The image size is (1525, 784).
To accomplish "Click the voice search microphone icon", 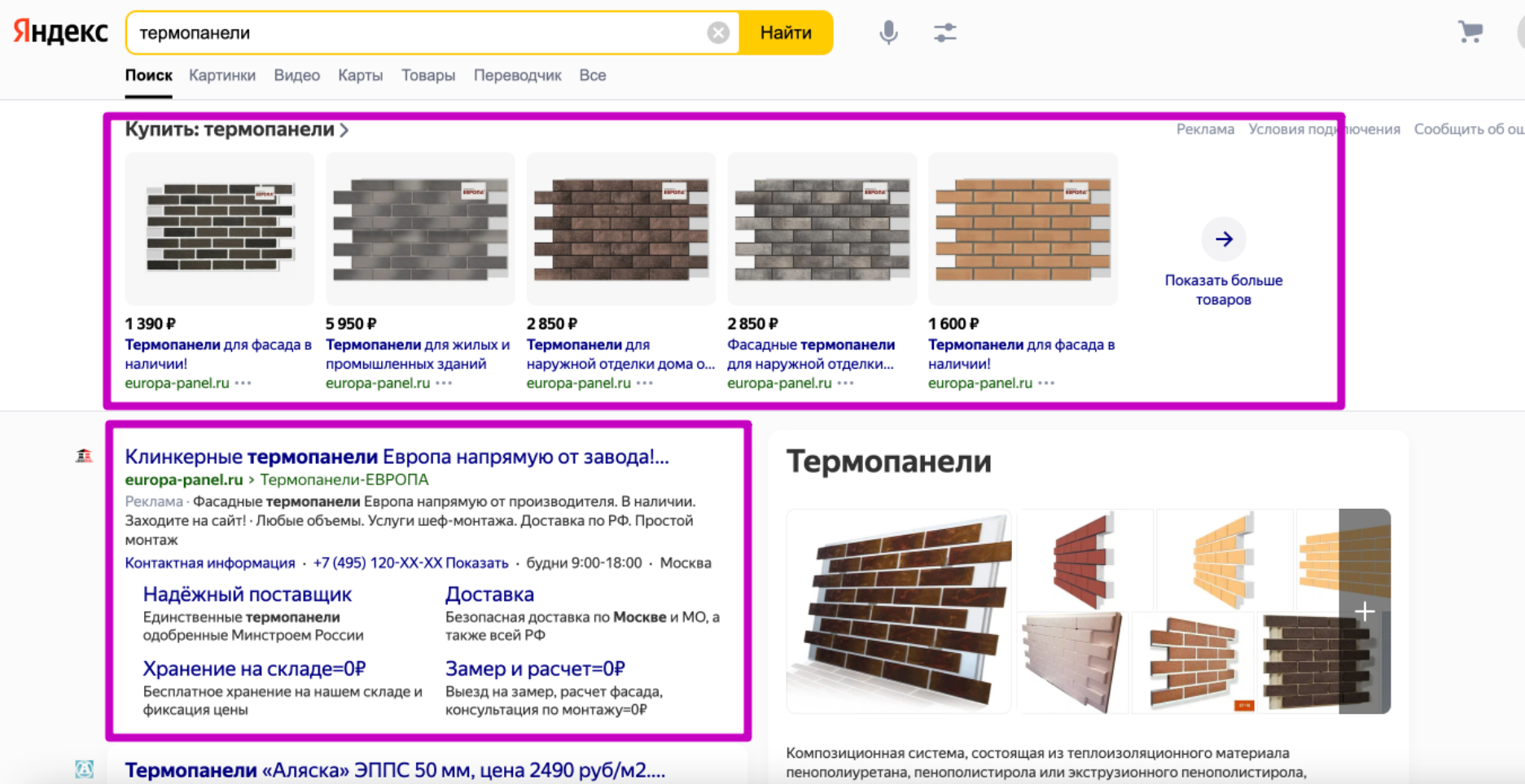I will coord(888,33).
